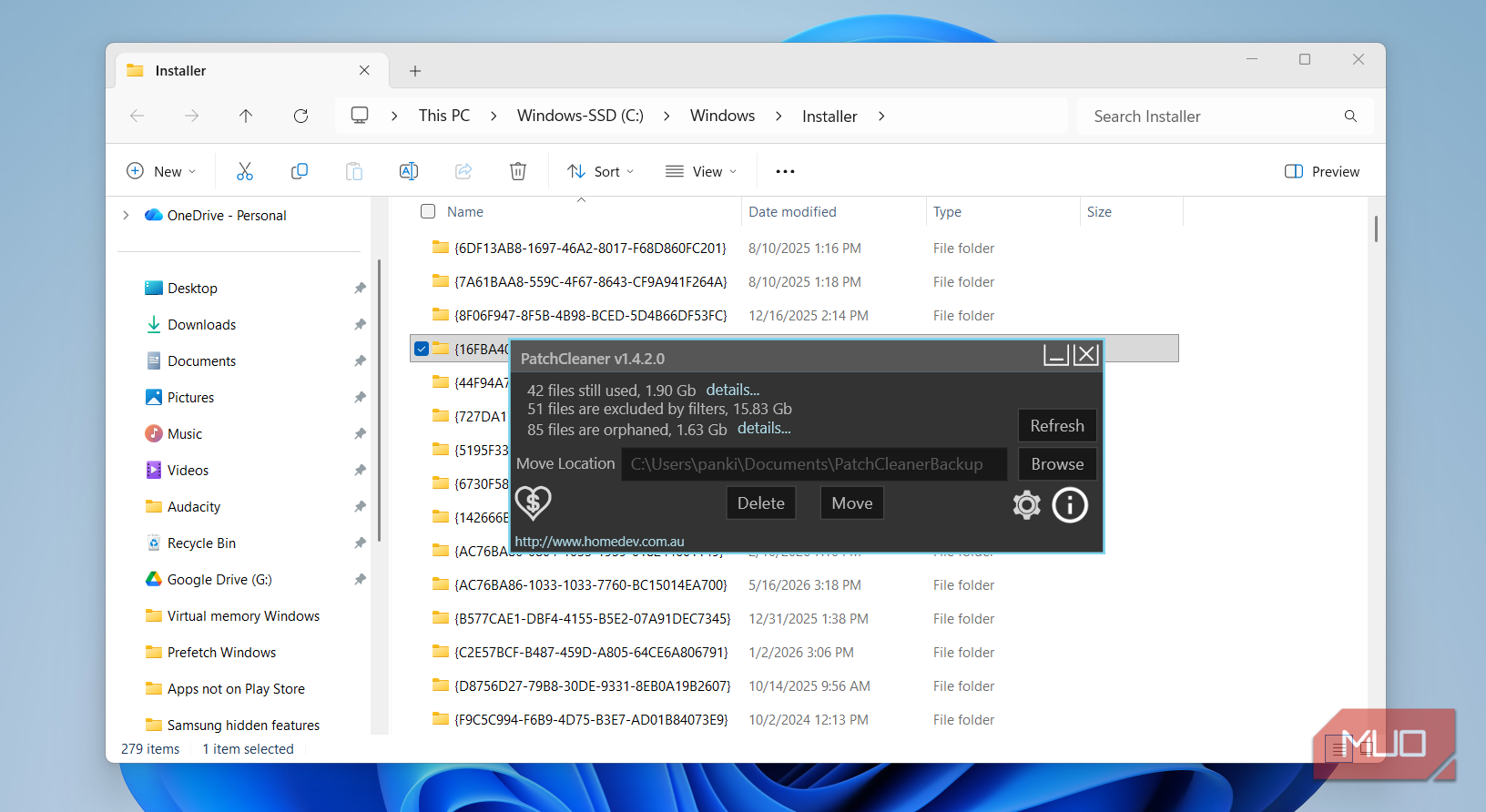This screenshot has height=812, width=1486.
Task: Minimize the PatchCleaner window
Action: (1056, 355)
